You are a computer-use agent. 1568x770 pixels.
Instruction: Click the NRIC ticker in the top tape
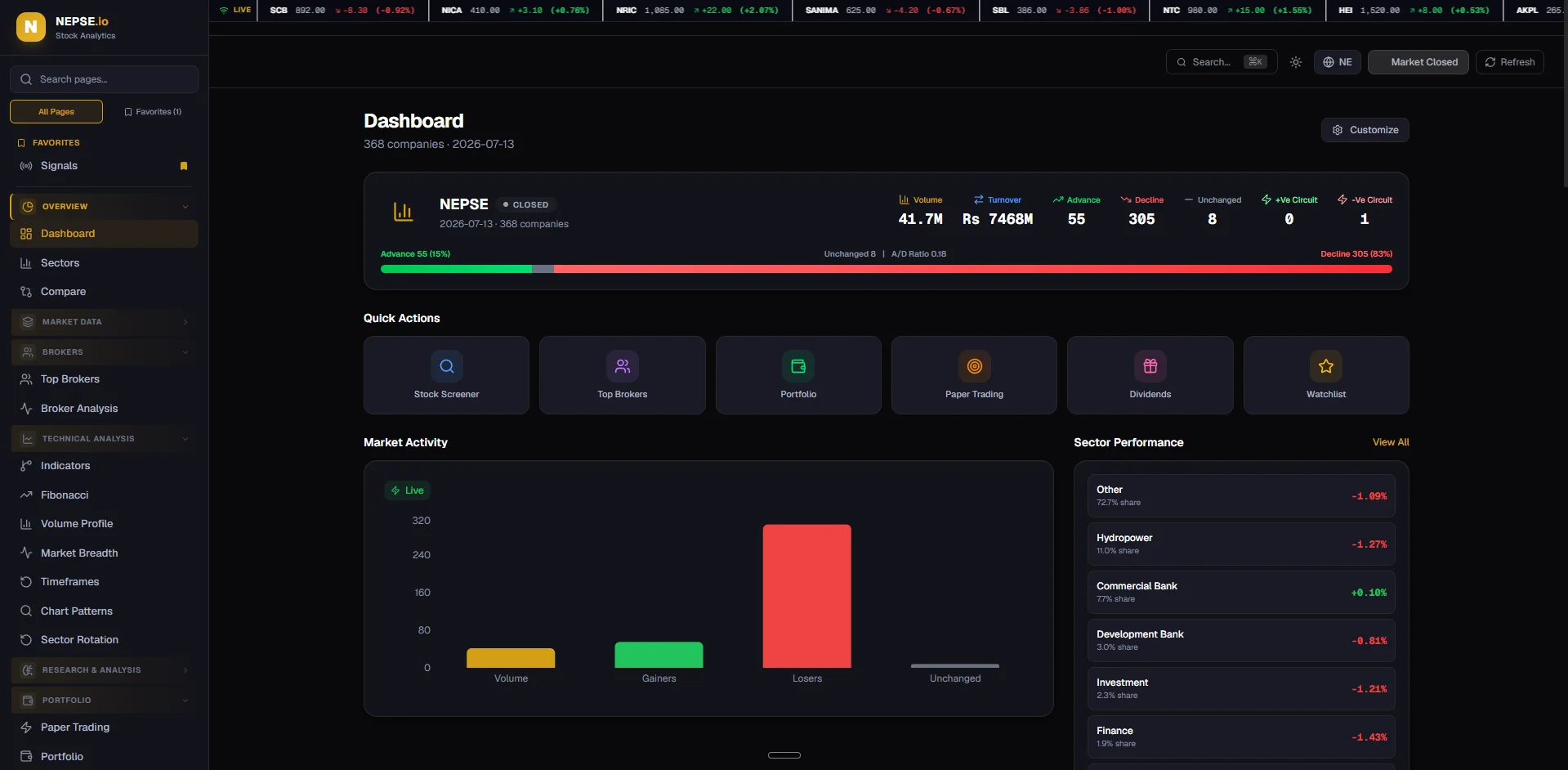(698, 11)
